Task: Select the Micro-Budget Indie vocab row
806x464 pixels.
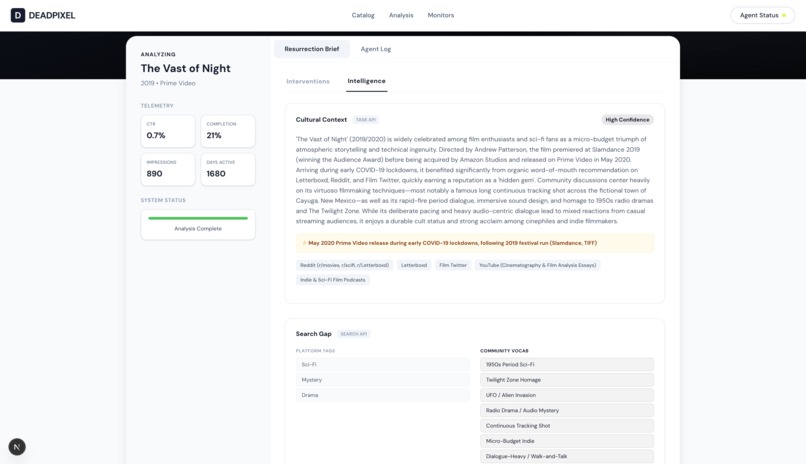Action: point(567,441)
